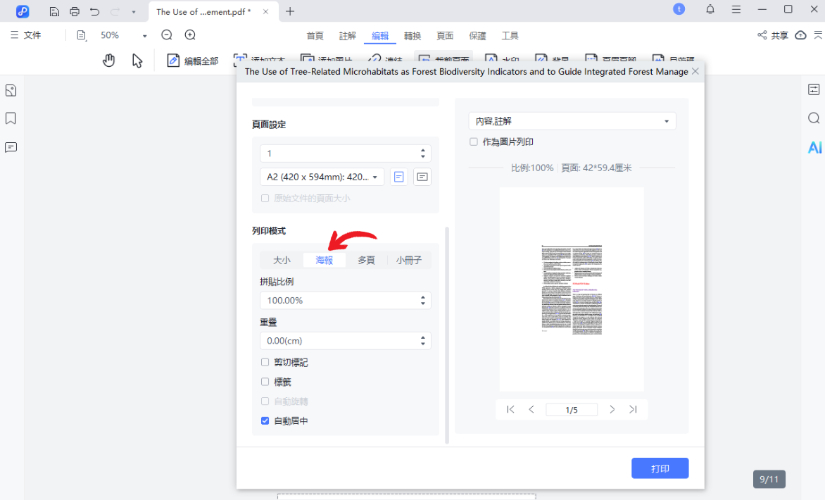Click the 共享 share button
This screenshot has width=825, height=500.
tap(773, 35)
